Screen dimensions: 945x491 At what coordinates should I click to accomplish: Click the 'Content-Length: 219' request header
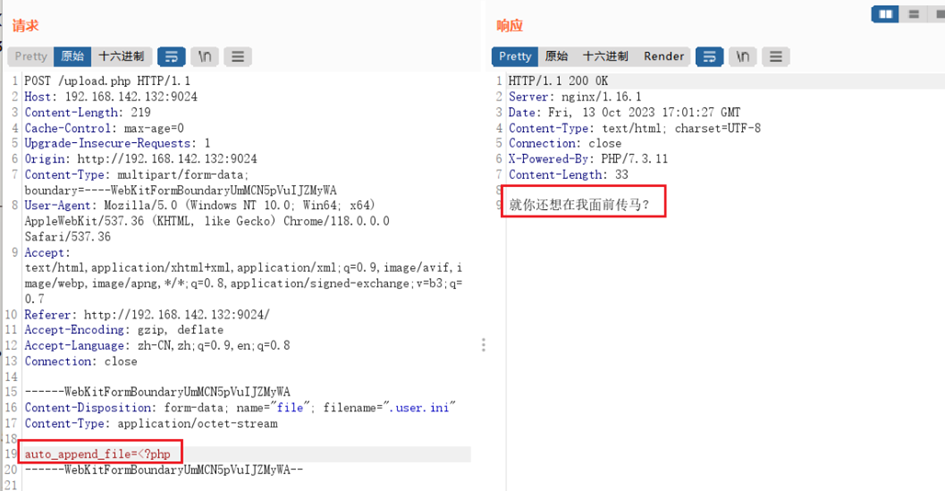87,112
